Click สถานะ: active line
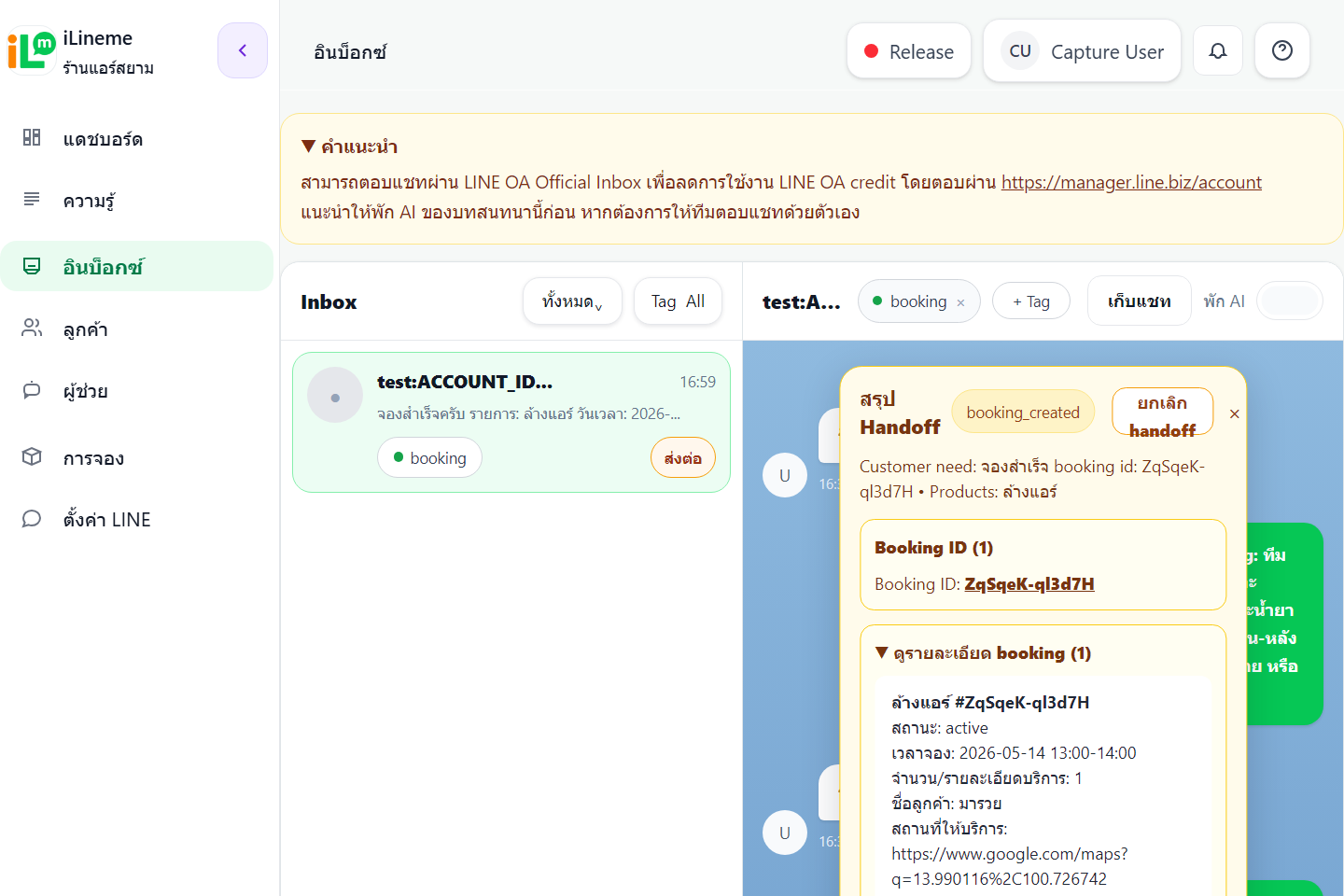Image resolution: width=1344 pixels, height=896 pixels. [x=940, y=728]
